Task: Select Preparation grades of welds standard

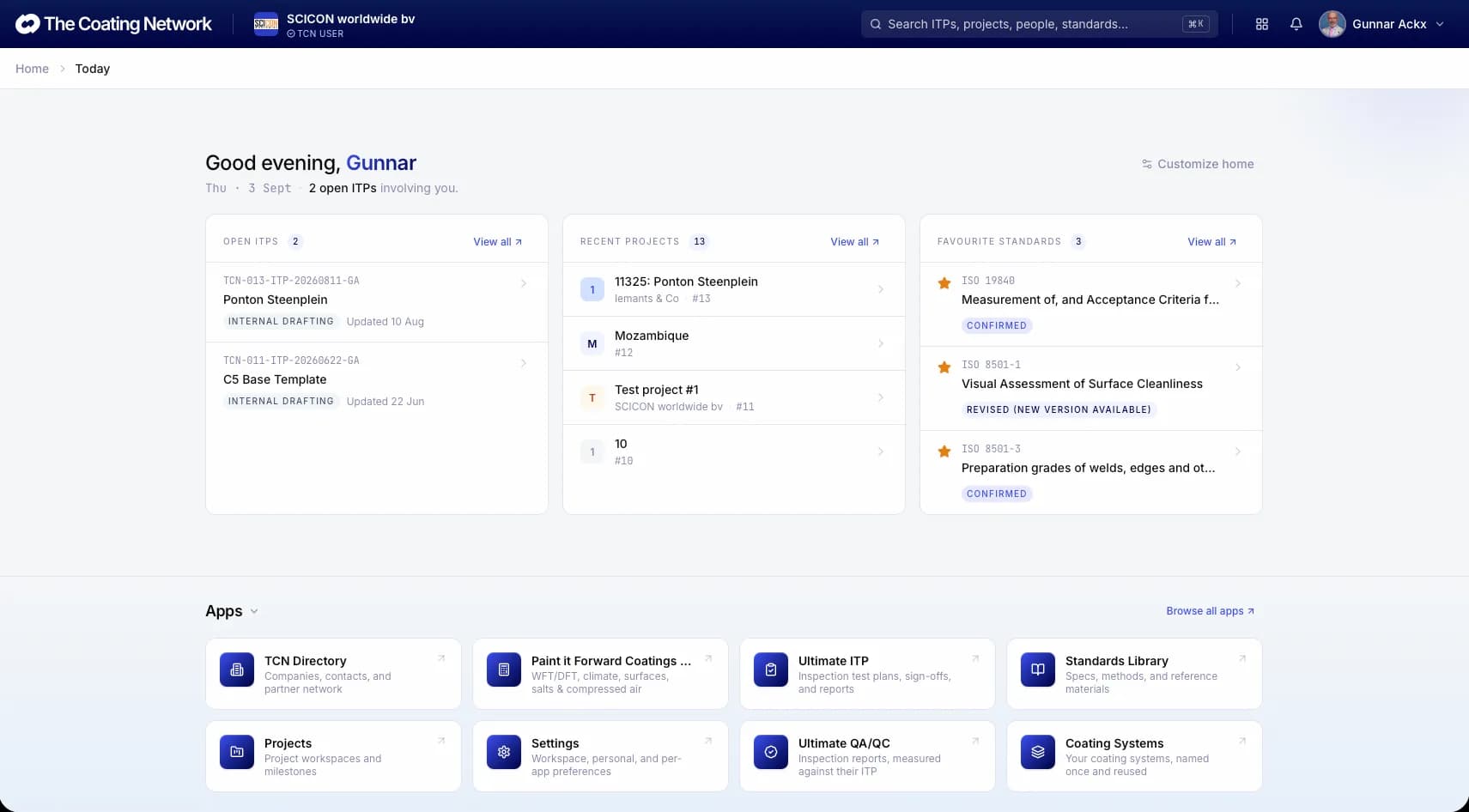Action: [x=1091, y=472]
